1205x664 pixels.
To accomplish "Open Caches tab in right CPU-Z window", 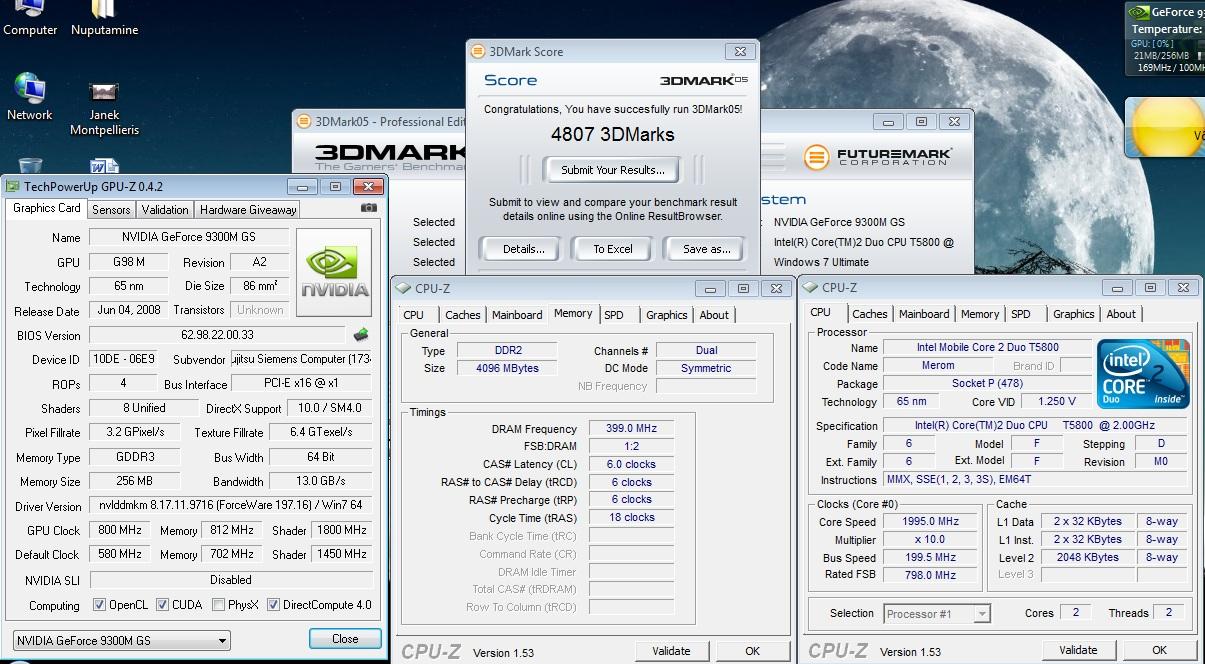I will 870,314.
